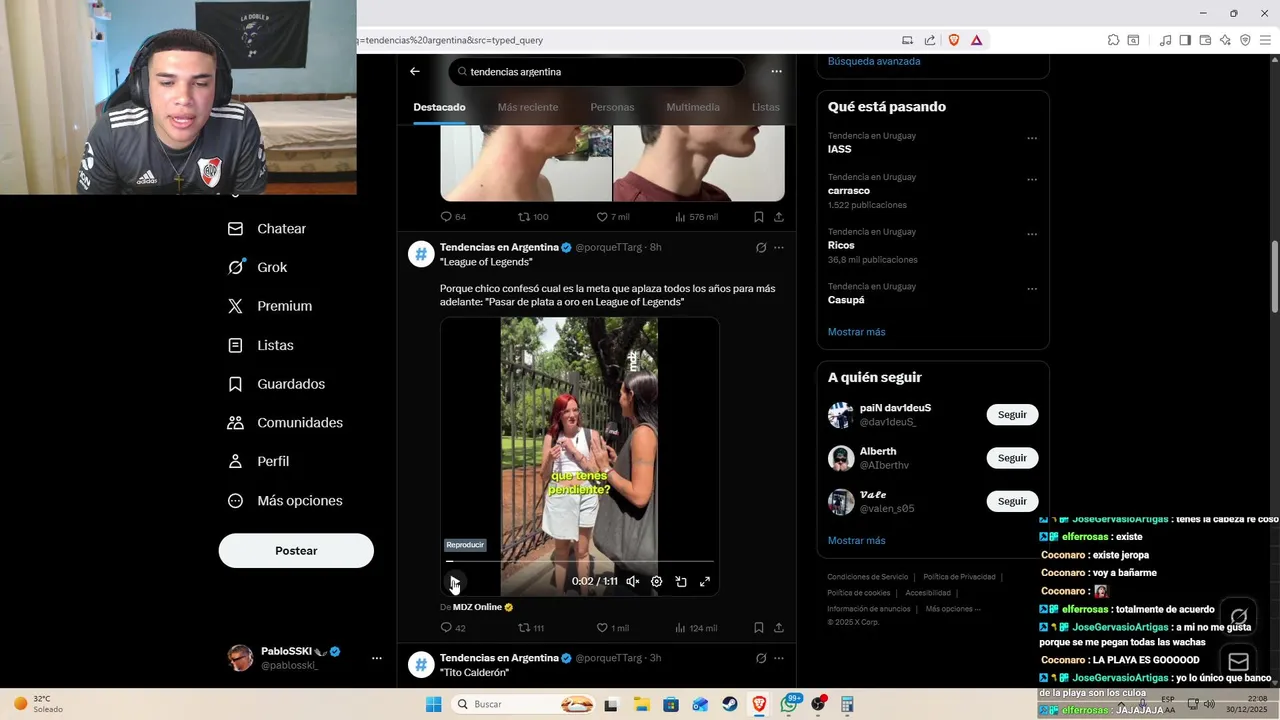Open Listas in the sidebar
The height and width of the screenshot is (720, 1280).
261,345
